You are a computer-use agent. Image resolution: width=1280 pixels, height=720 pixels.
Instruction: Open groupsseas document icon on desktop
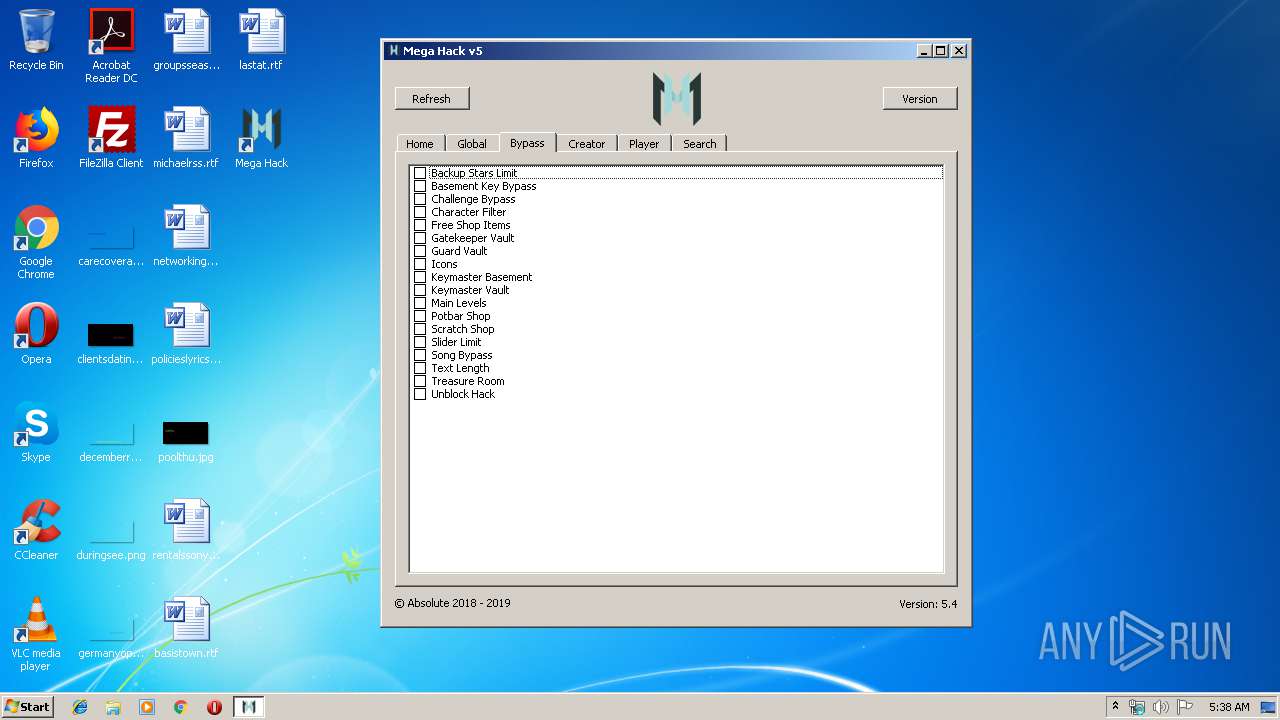(x=187, y=40)
